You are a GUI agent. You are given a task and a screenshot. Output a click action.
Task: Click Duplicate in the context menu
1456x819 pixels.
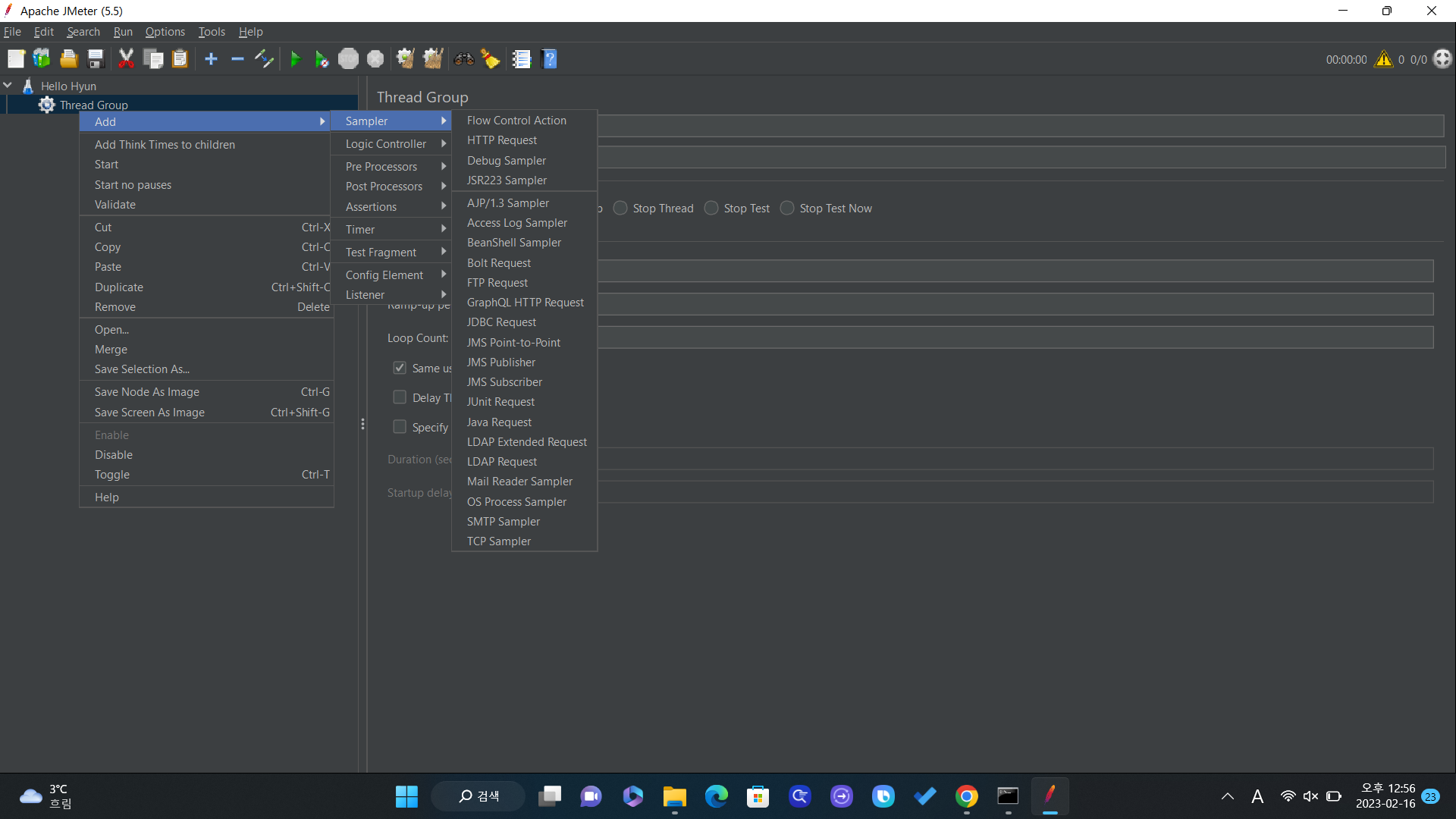(x=206, y=287)
